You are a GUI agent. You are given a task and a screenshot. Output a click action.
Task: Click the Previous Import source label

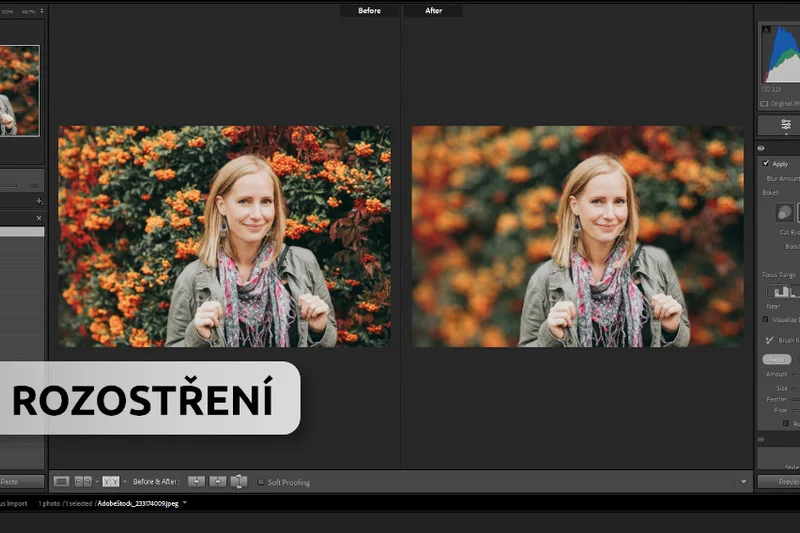click(x=14, y=503)
